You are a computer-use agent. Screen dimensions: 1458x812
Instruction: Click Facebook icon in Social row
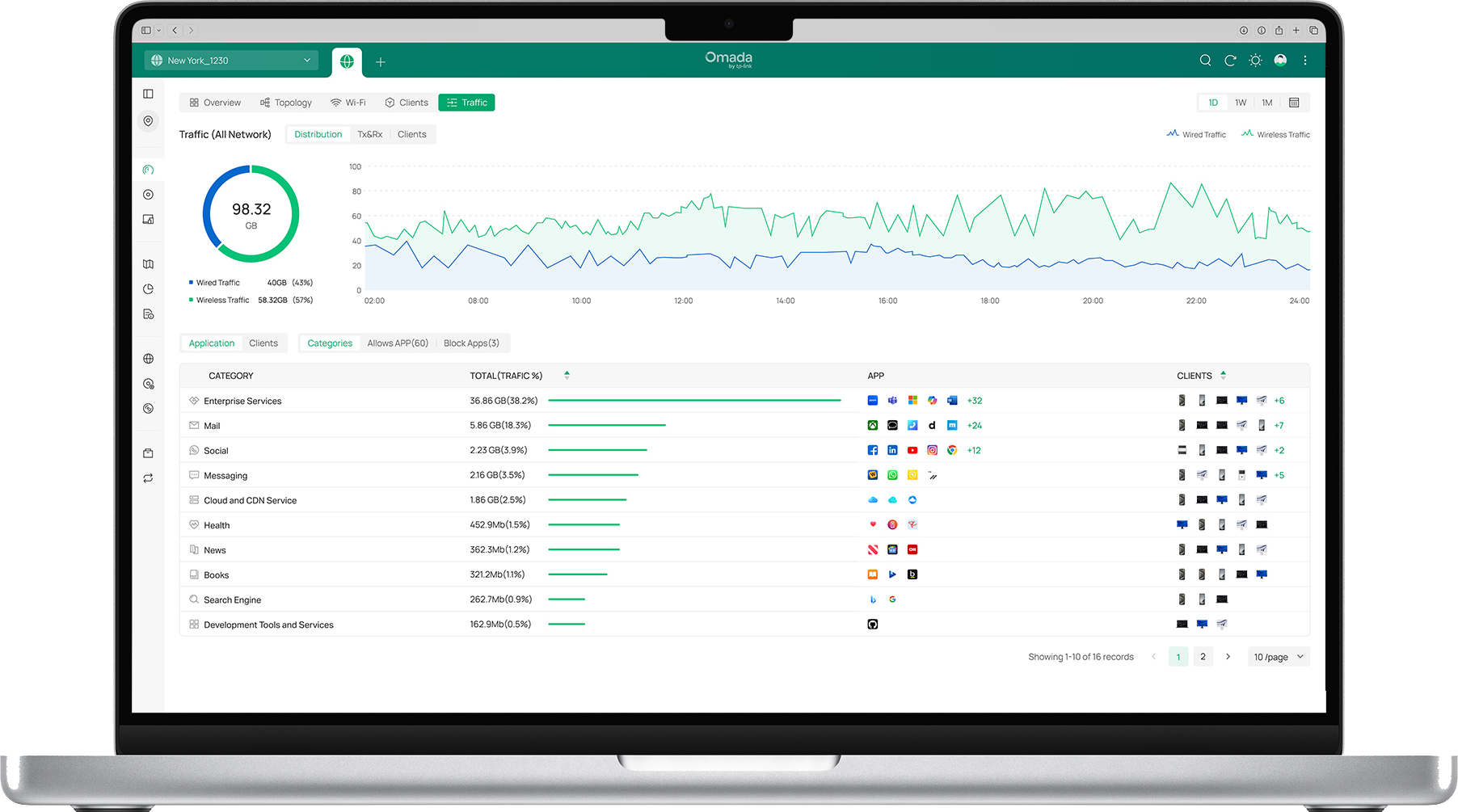[873, 450]
